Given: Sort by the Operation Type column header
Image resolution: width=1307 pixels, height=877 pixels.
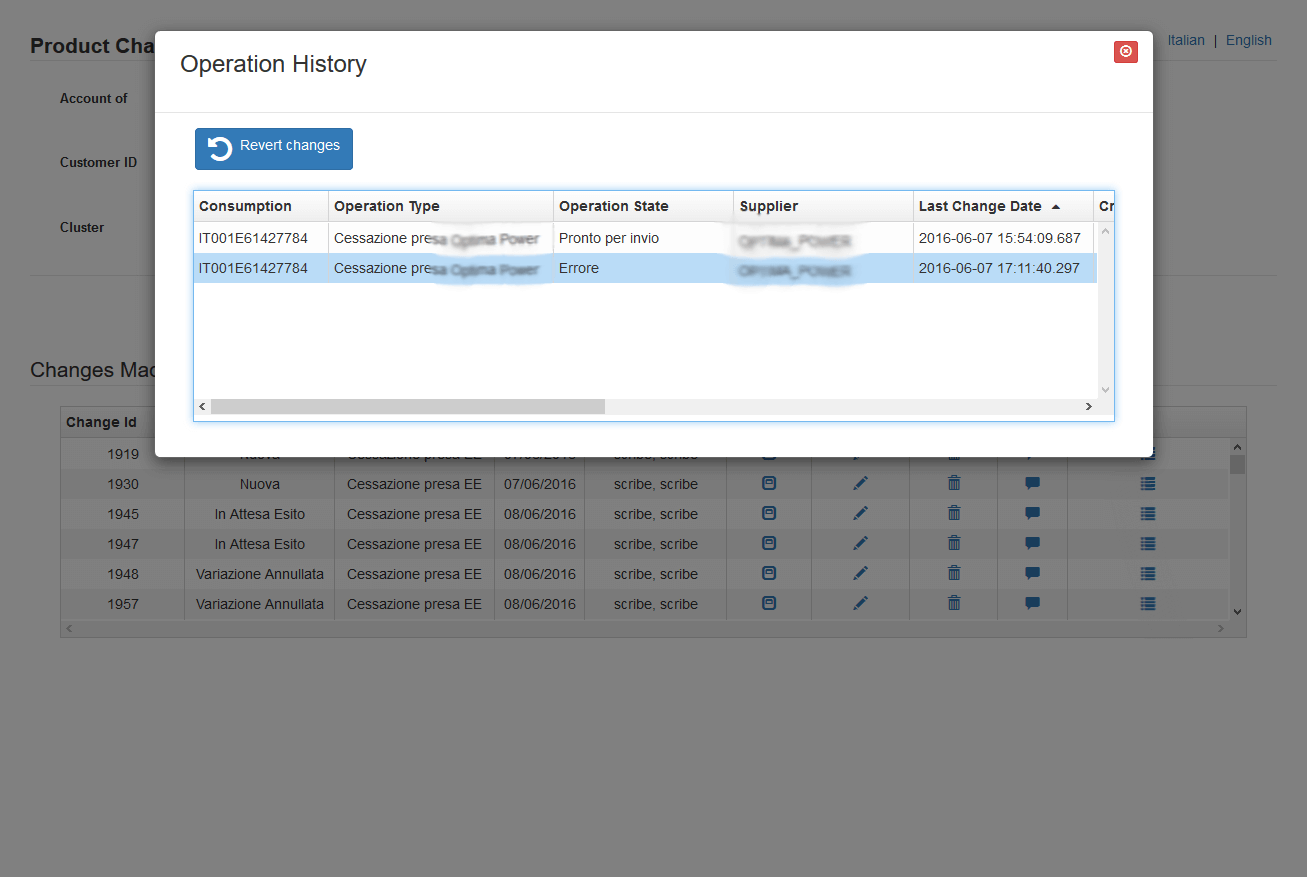Looking at the screenshot, I should pyautogui.click(x=441, y=206).
